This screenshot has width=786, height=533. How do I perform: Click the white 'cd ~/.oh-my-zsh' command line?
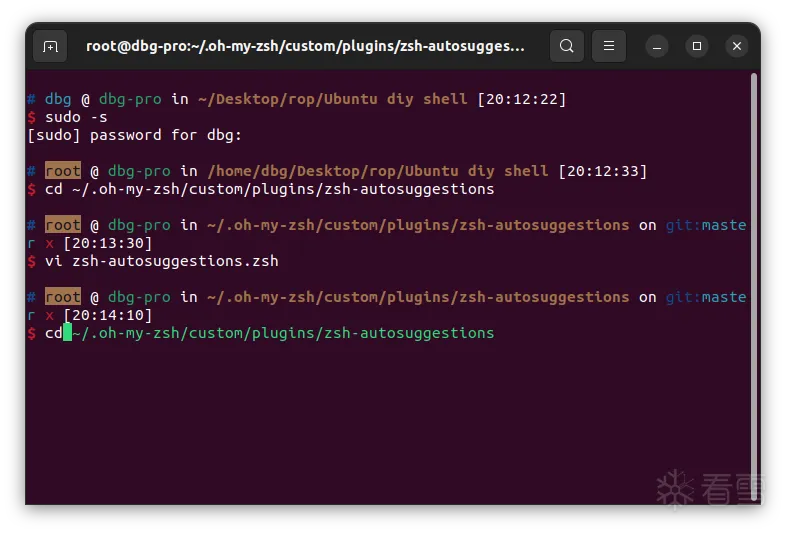point(270,190)
